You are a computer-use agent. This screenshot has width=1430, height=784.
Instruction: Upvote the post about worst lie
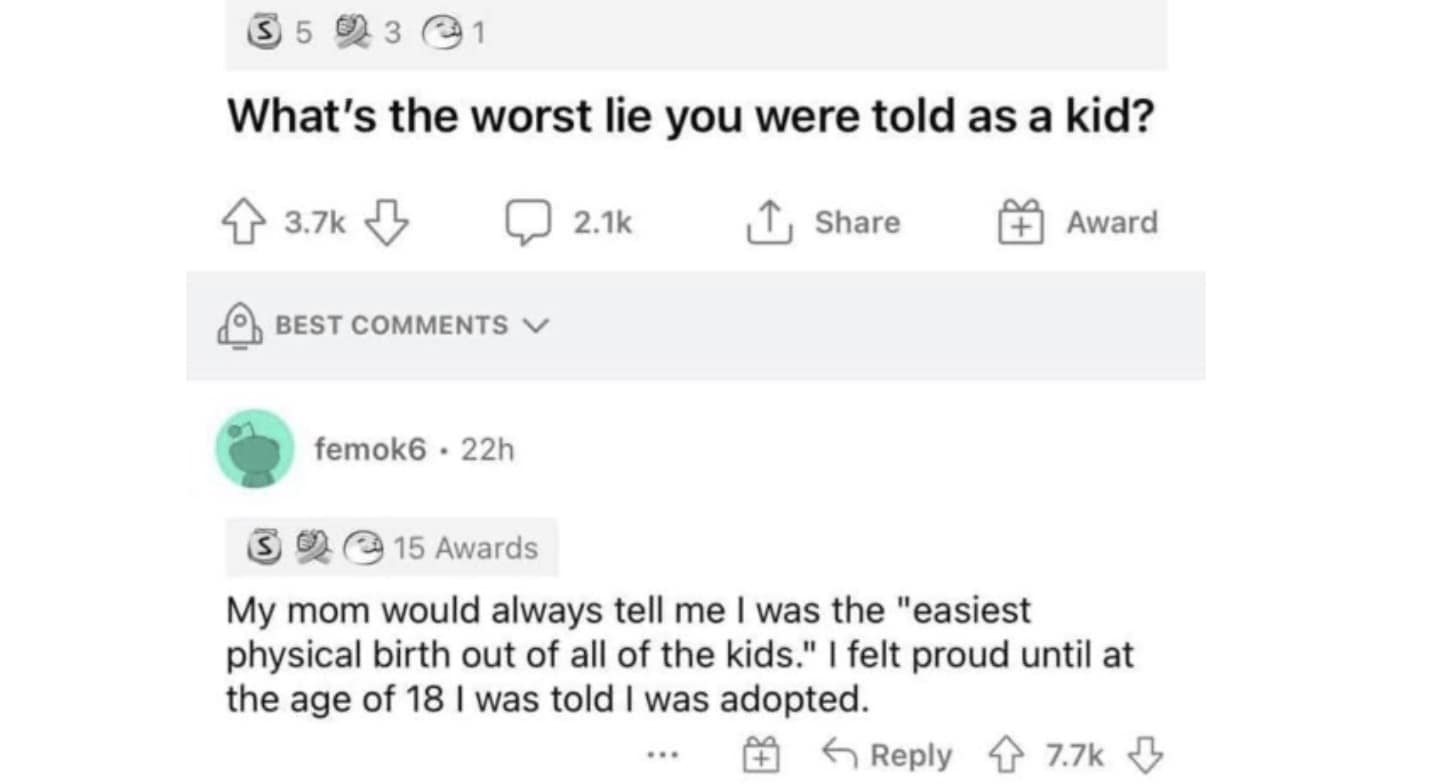pos(242,223)
